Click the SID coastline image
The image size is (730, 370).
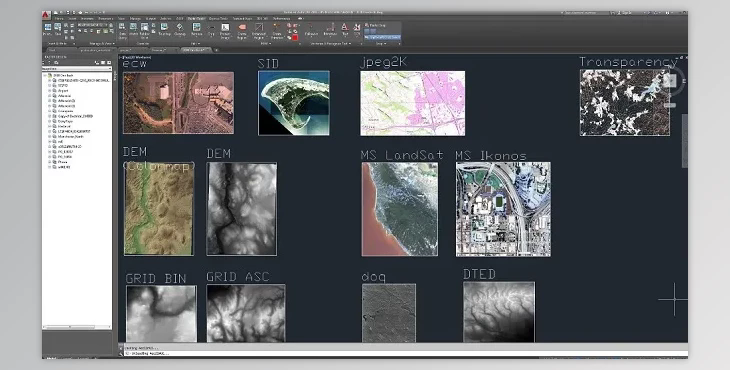click(294, 103)
